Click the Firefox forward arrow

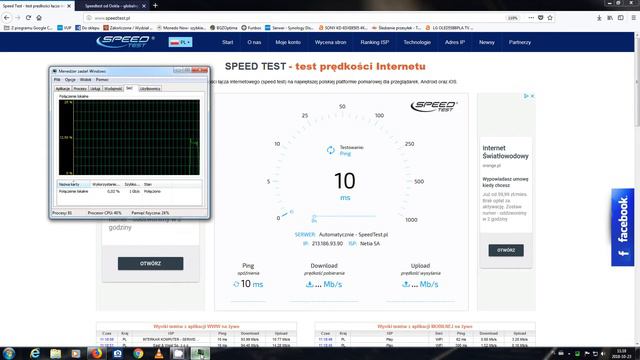click(17, 18)
